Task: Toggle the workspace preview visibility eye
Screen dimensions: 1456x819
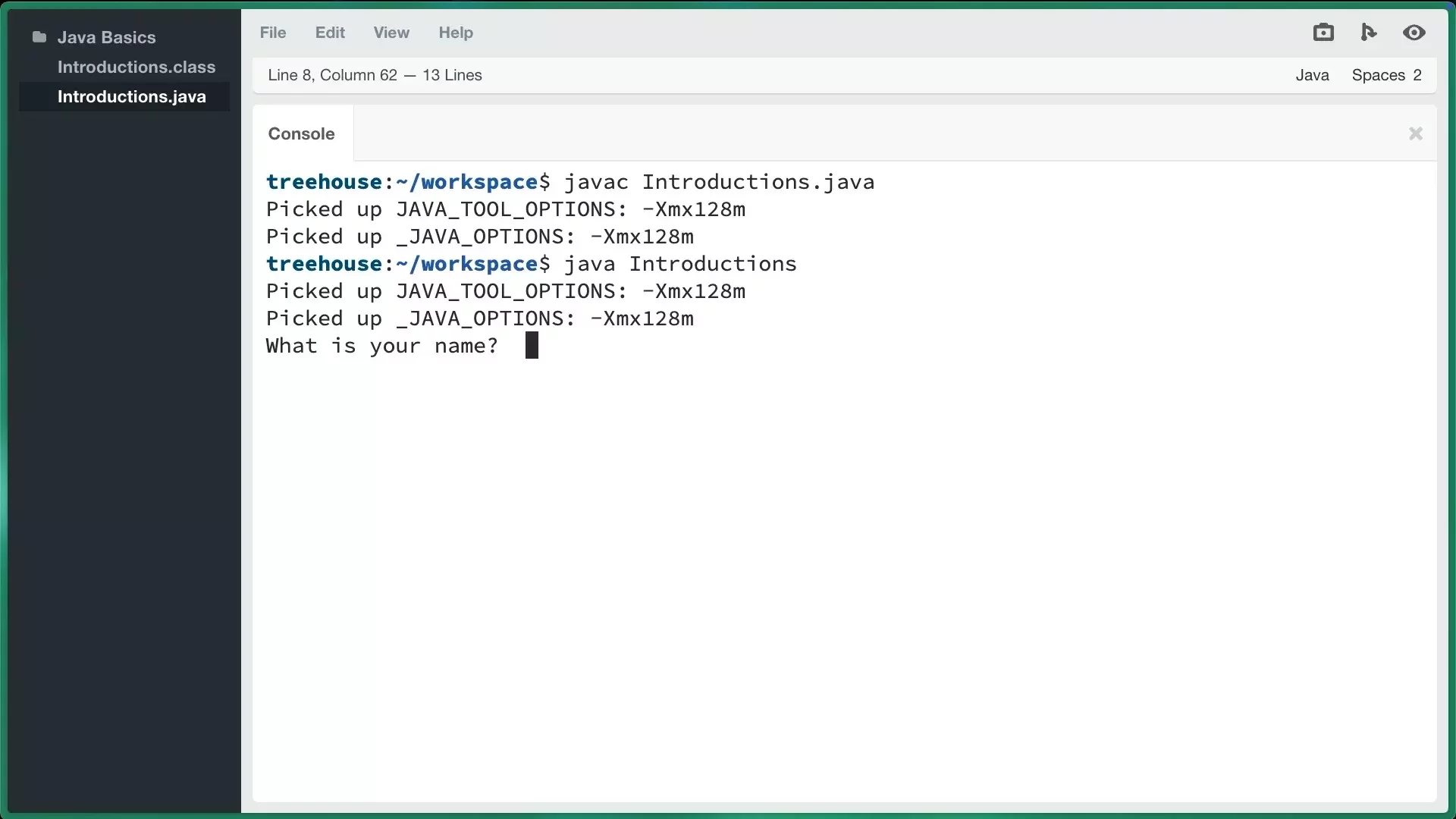Action: [x=1414, y=32]
